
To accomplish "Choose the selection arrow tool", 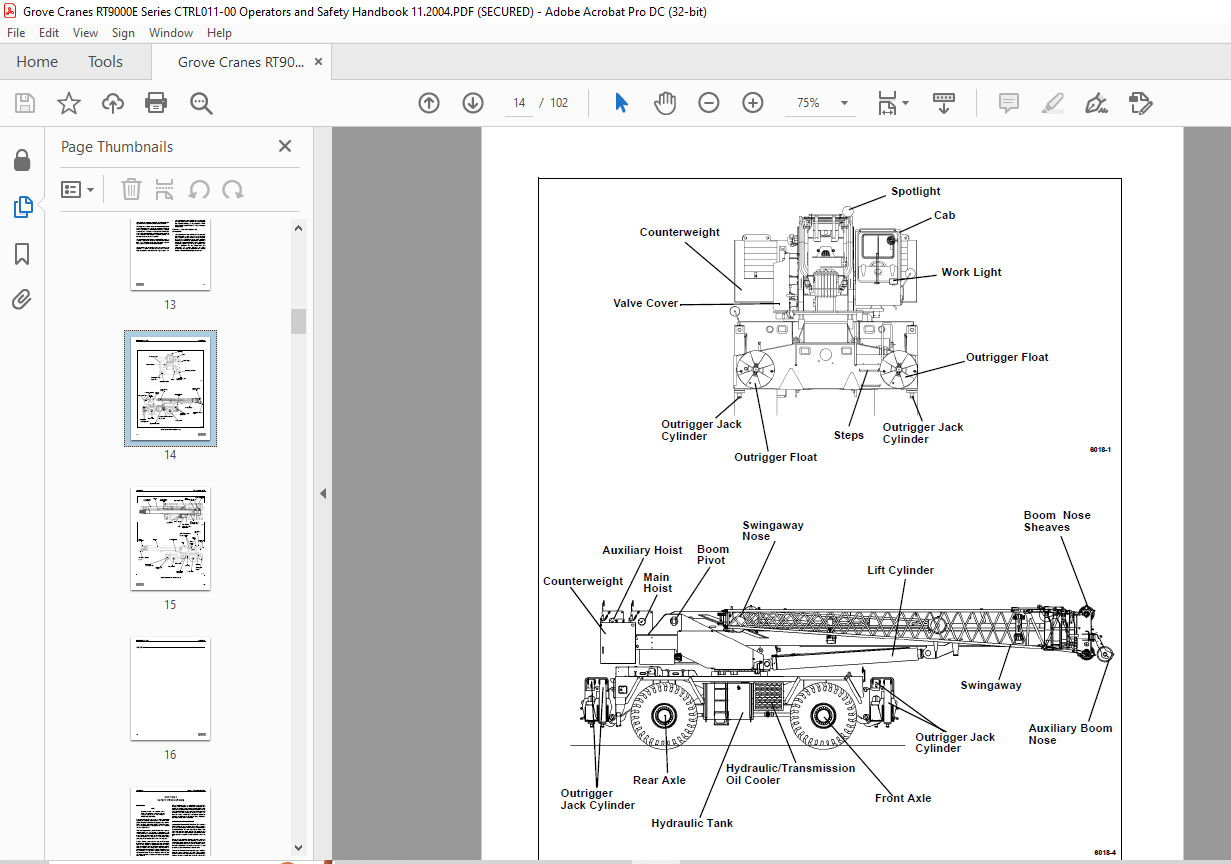I will click(621, 103).
